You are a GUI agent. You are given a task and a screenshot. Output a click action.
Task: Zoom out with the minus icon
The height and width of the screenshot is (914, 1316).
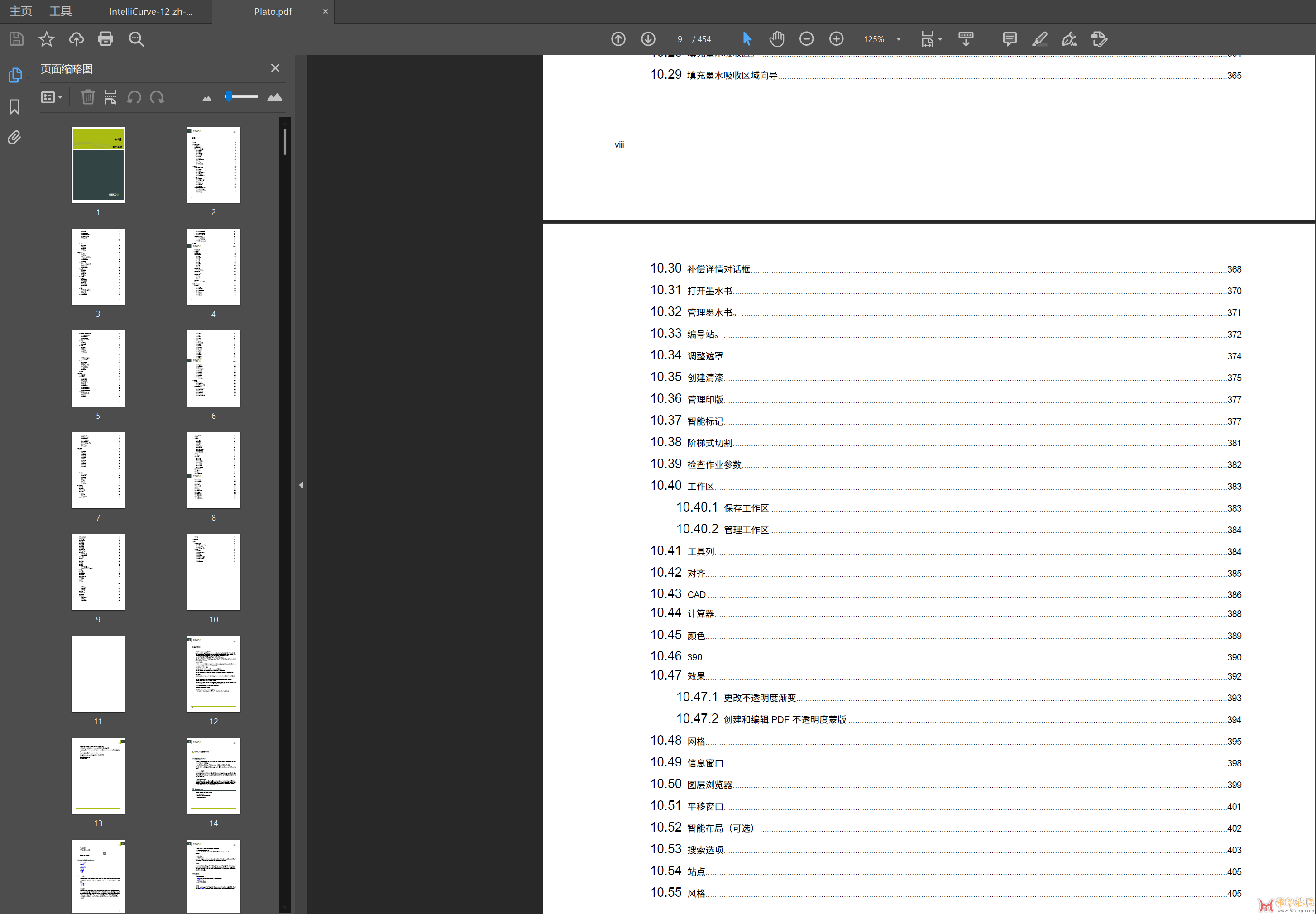coord(806,39)
